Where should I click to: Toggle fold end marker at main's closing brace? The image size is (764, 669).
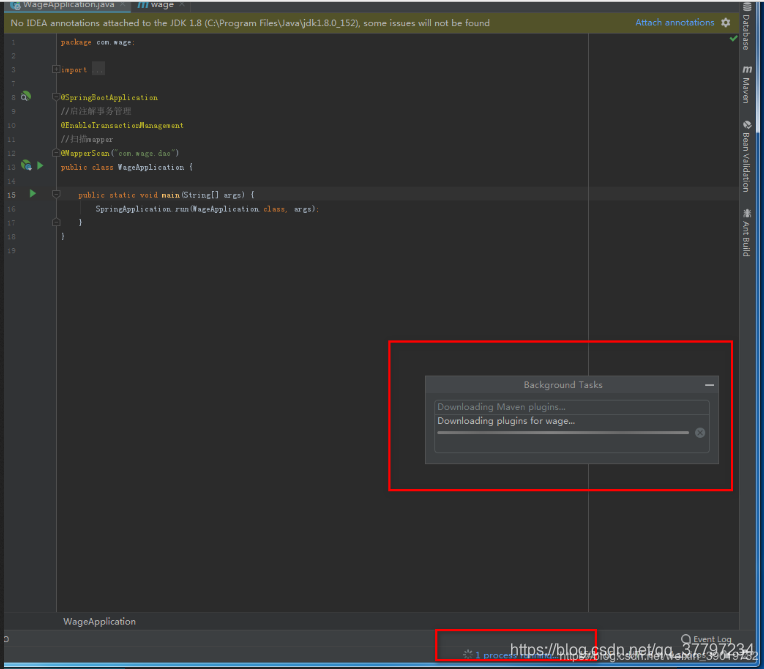(56, 222)
